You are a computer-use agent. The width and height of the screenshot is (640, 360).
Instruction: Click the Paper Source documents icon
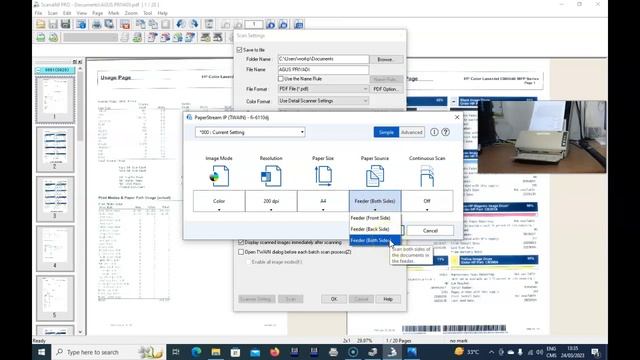375,176
